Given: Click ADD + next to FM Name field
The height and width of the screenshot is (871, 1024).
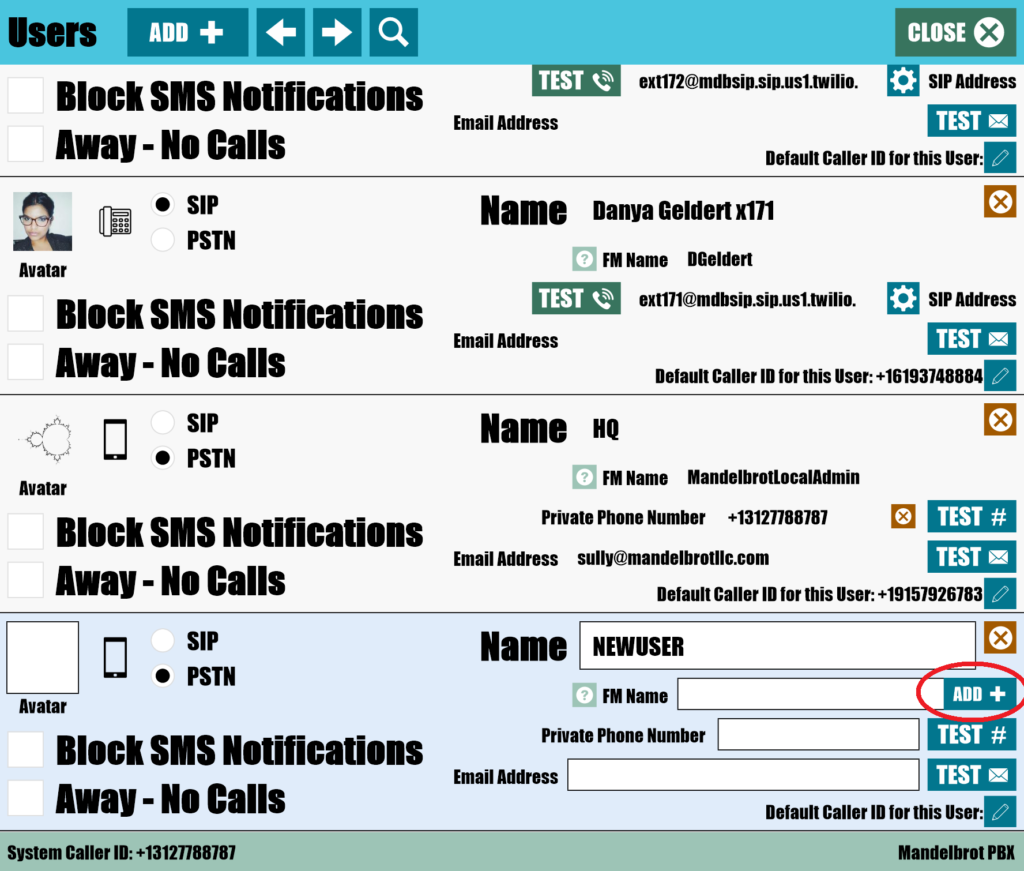Looking at the screenshot, I should click(979, 694).
